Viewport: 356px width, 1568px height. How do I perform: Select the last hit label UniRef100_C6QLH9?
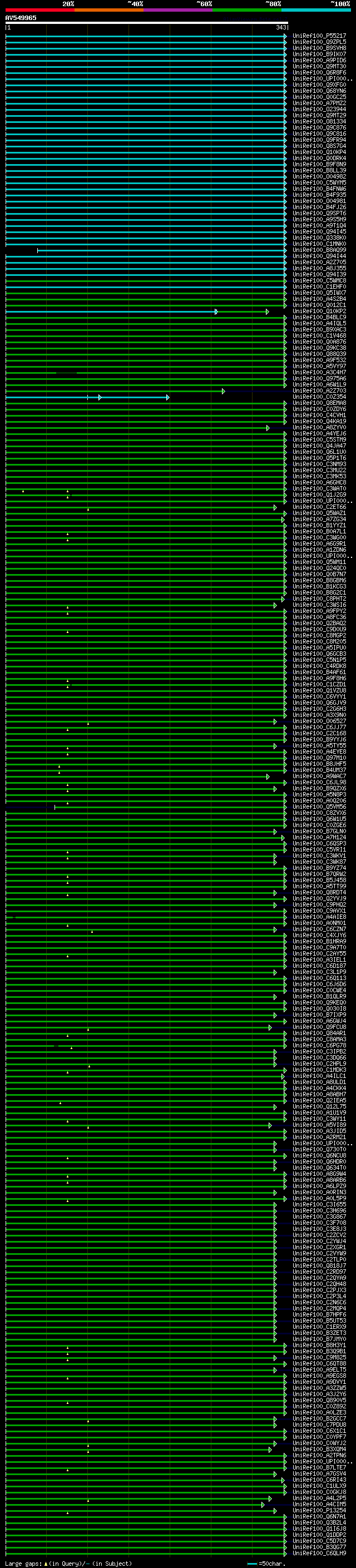pyautogui.click(x=319, y=1554)
